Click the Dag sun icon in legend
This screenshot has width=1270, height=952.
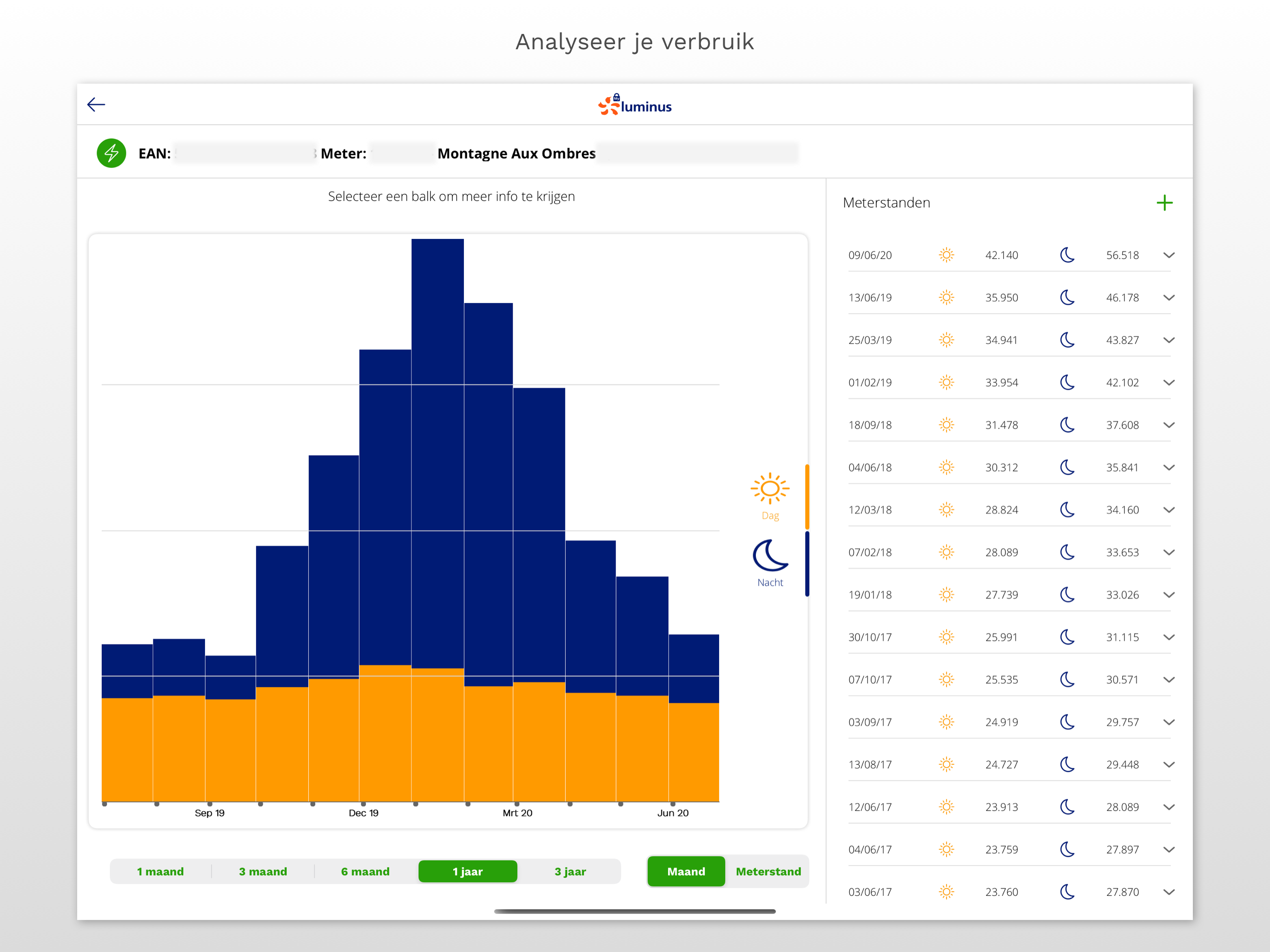pos(769,489)
